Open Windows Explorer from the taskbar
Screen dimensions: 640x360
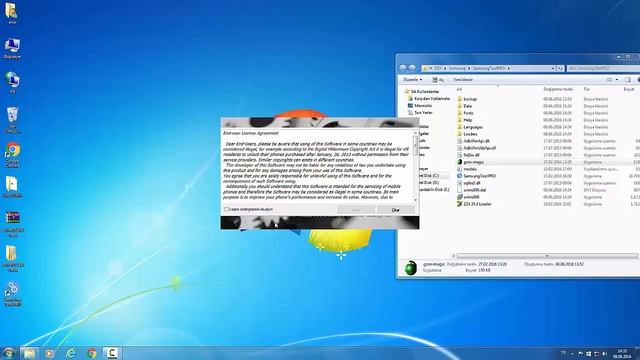(x=29, y=353)
